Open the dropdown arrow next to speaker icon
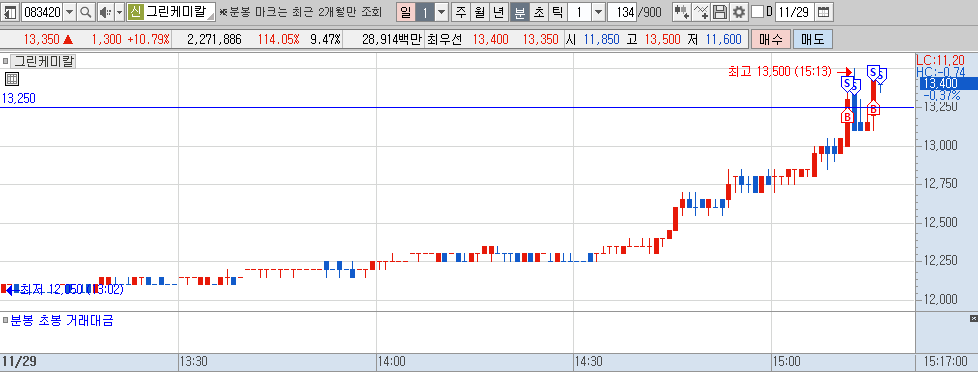 [119, 12]
